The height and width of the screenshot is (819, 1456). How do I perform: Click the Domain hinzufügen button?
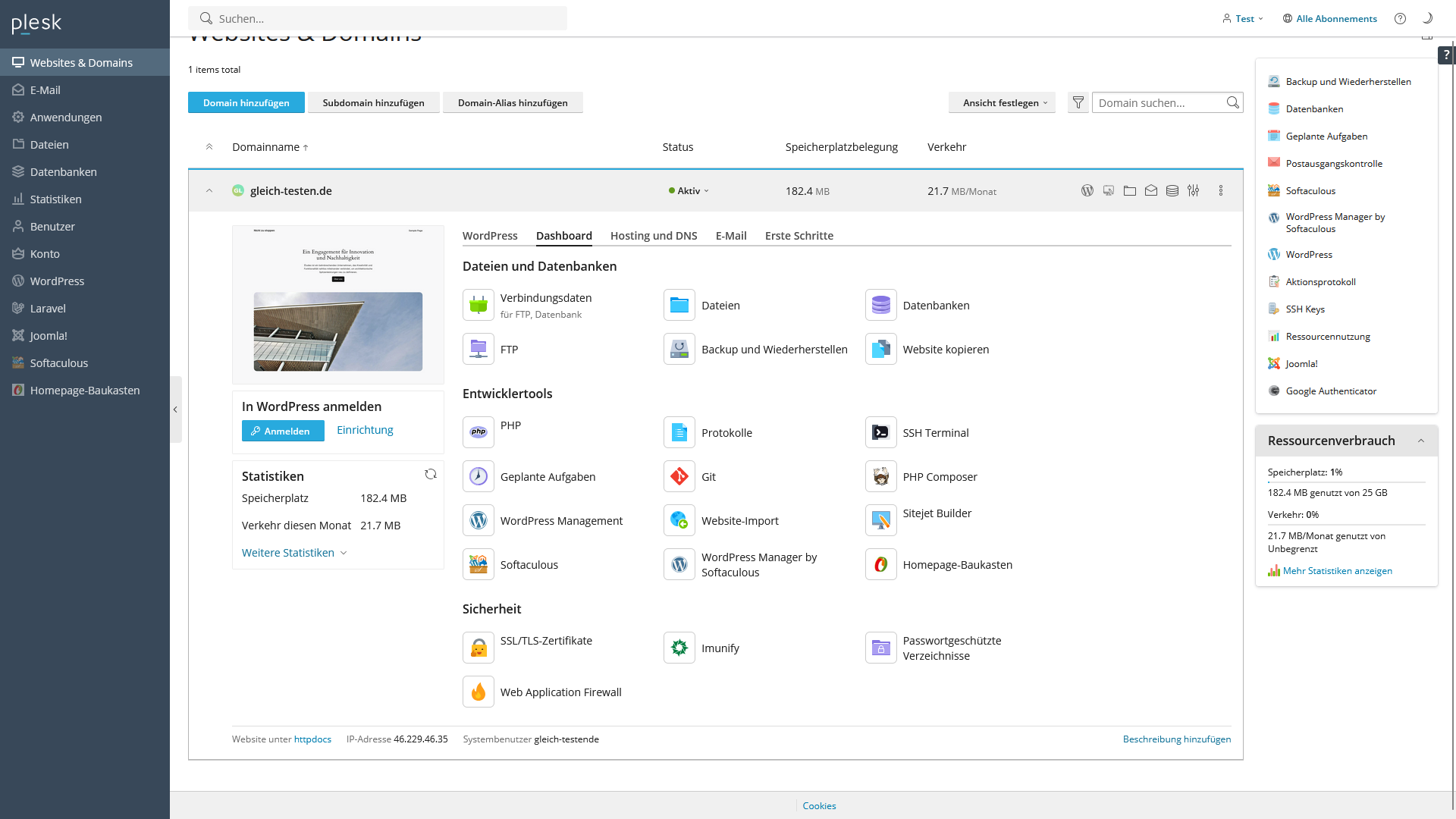pyautogui.click(x=246, y=103)
